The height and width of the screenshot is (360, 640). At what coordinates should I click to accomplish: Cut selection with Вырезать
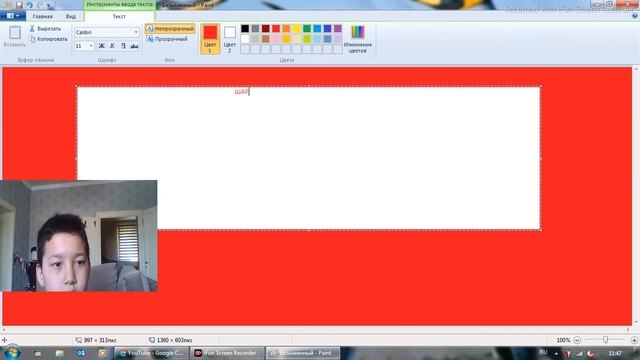(x=45, y=29)
